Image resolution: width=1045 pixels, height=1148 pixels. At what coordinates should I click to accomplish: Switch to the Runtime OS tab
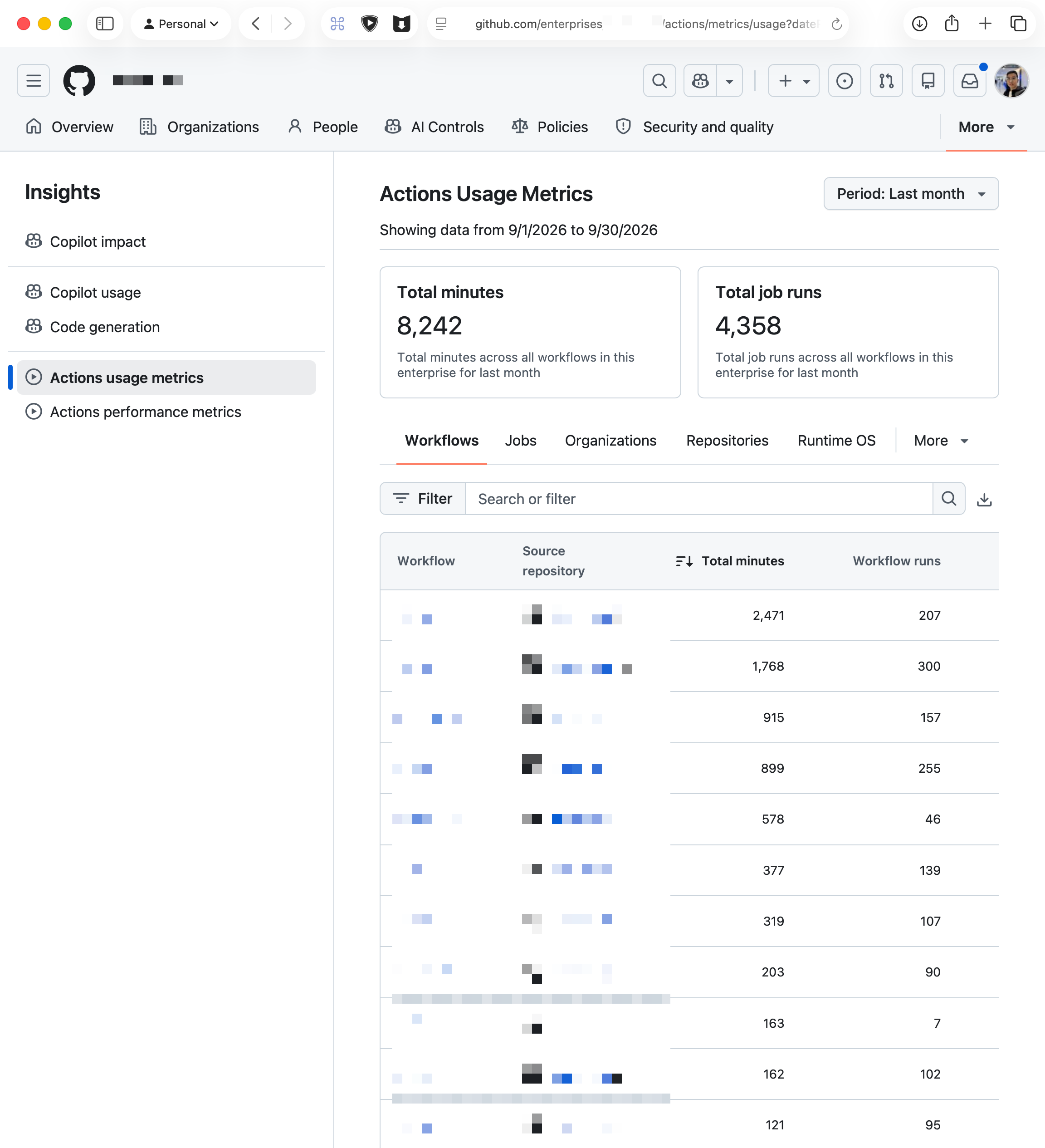pyautogui.click(x=836, y=441)
